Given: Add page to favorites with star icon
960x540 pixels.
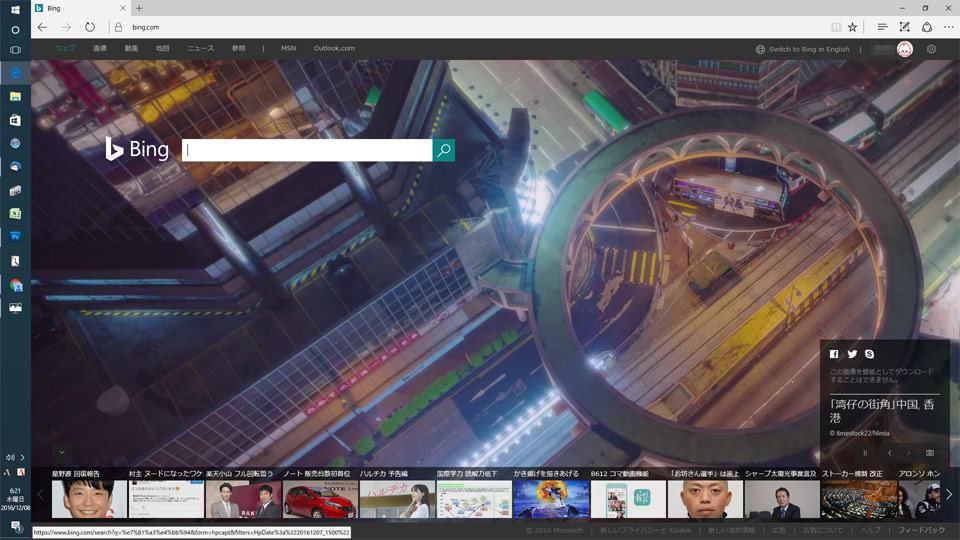Looking at the screenshot, I should (x=853, y=27).
